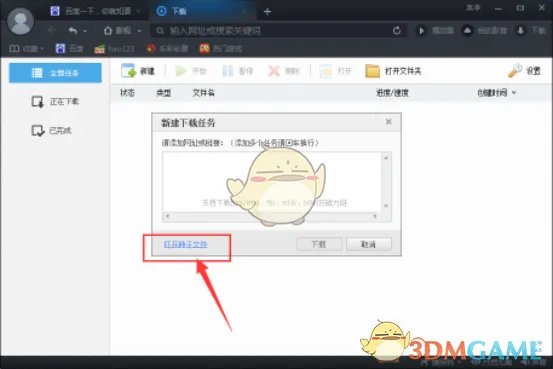Screen dimensions: 553x369
Task: Close the 新建下载任务 dialog
Action: [389, 122]
